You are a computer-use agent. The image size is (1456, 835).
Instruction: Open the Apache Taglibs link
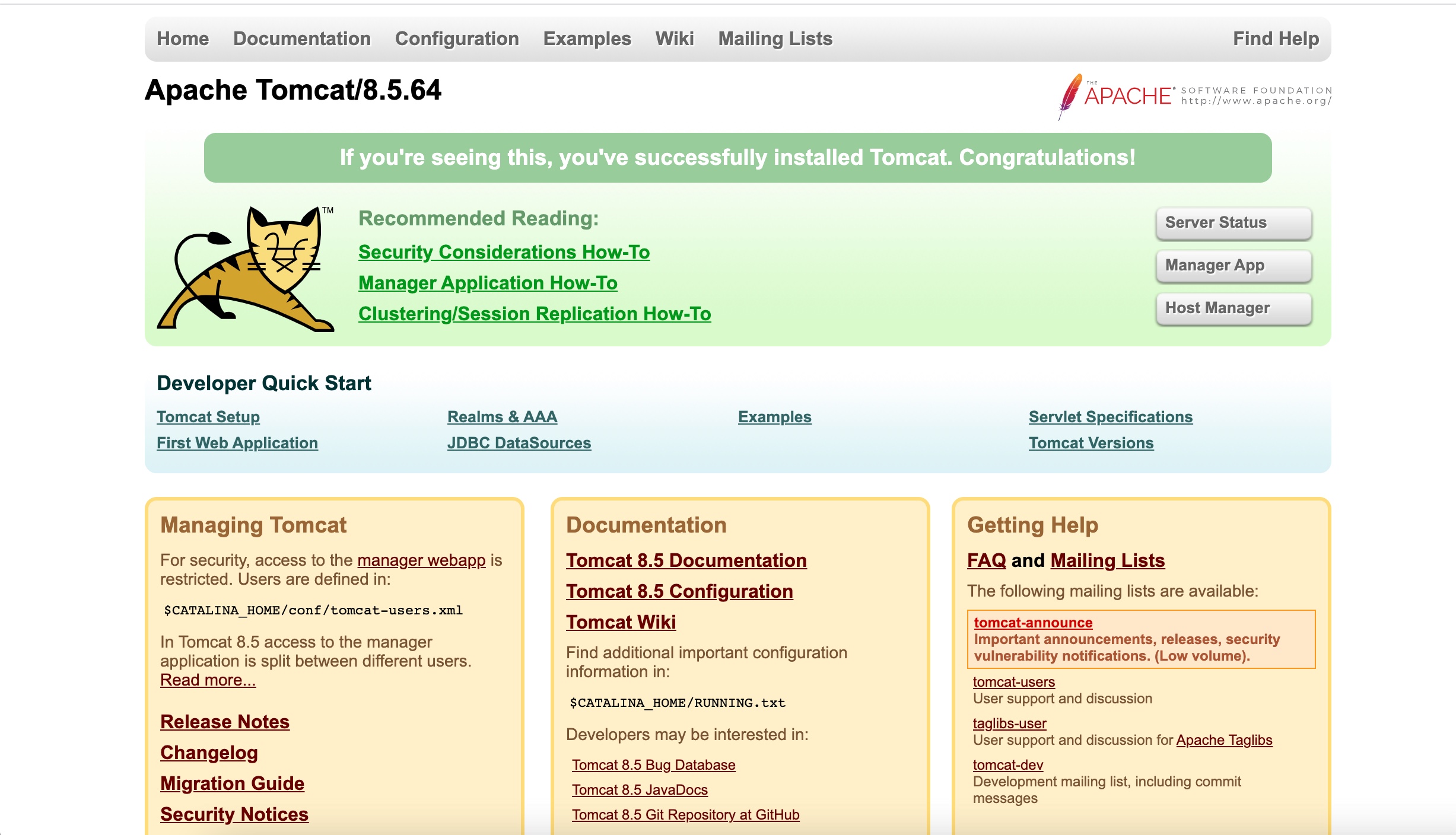(x=1223, y=740)
